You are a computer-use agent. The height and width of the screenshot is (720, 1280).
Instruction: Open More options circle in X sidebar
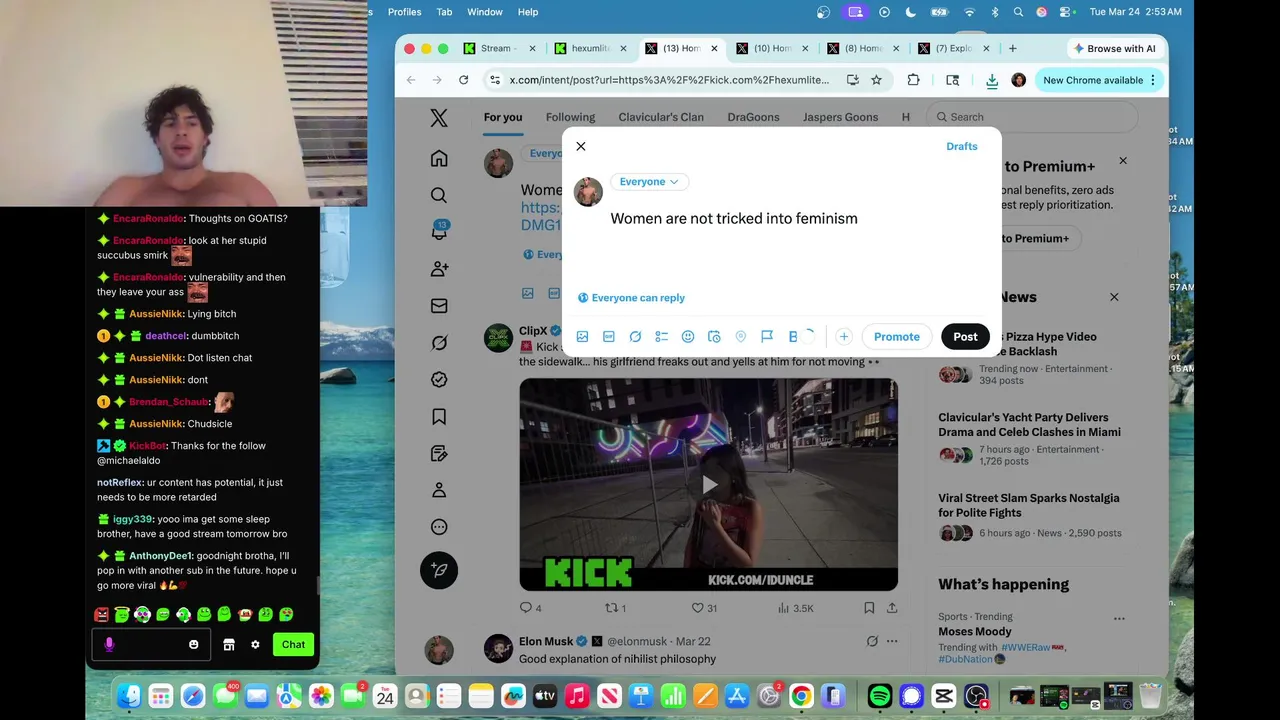[439, 527]
